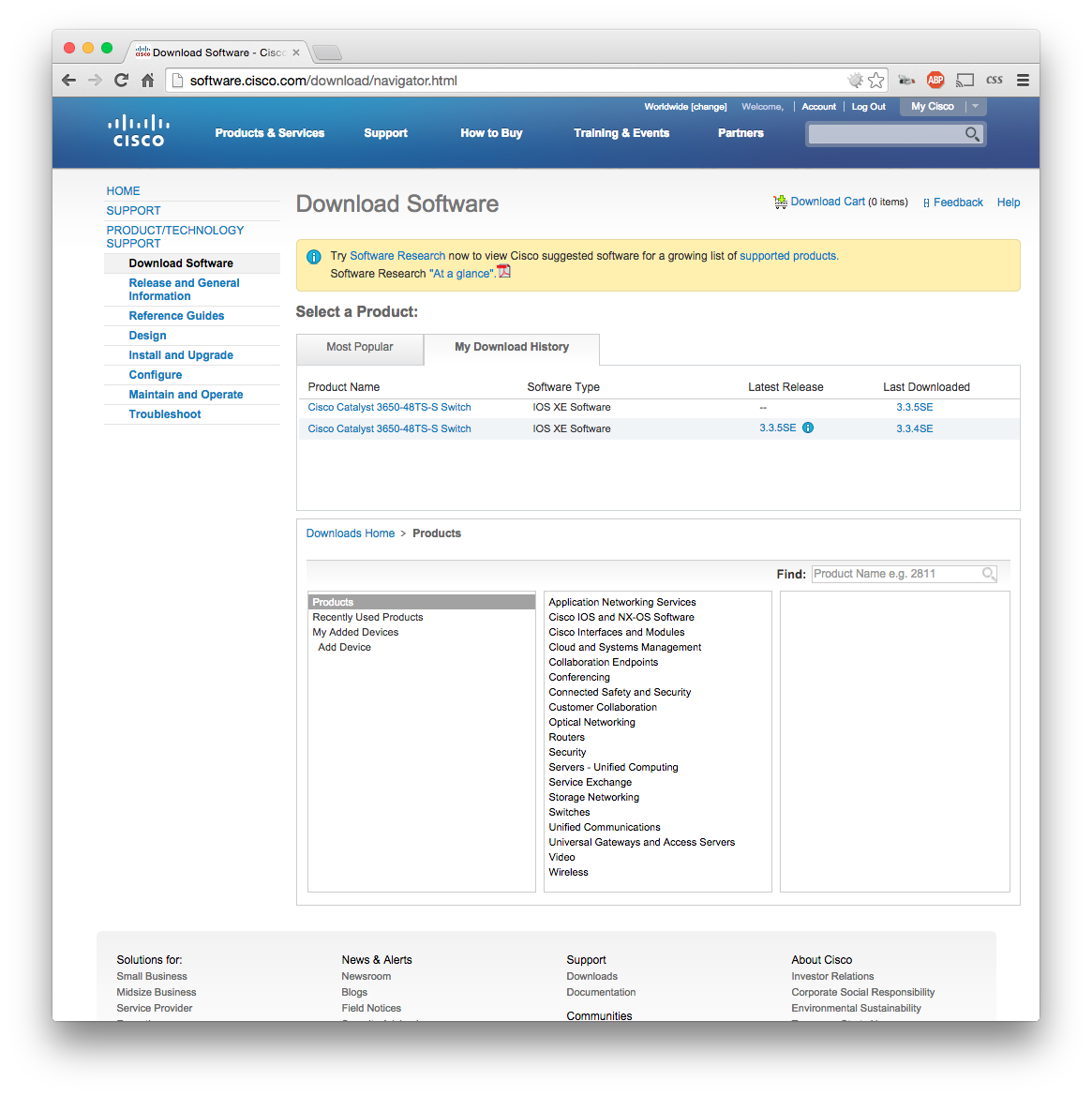Open the Partners menu
This screenshot has width=1092, height=1096.
[x=740, y=133]
